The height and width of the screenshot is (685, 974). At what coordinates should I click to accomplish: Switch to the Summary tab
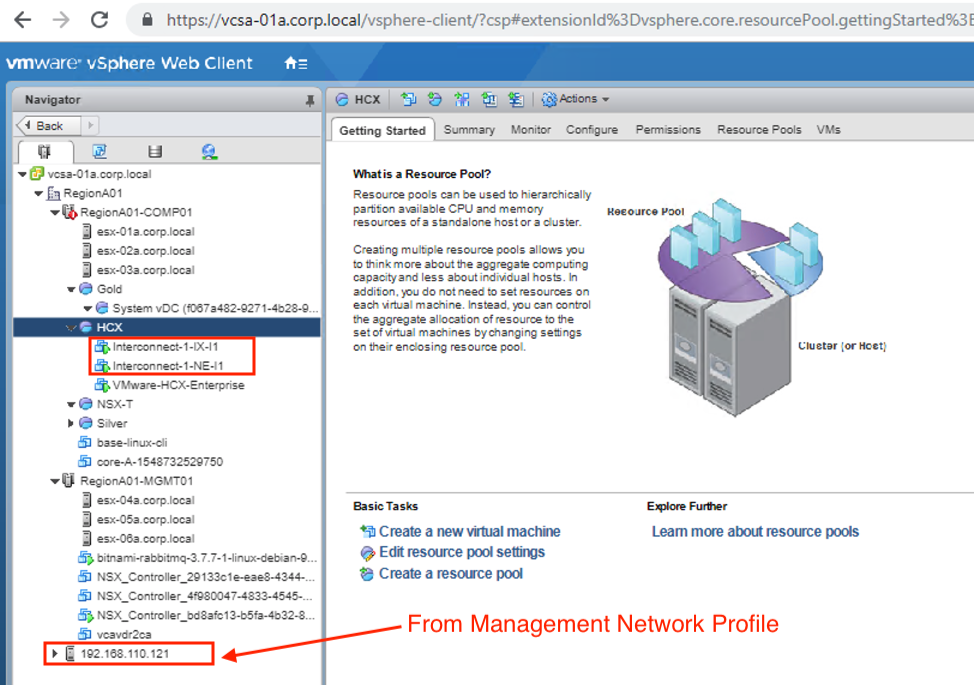(469, 130)
